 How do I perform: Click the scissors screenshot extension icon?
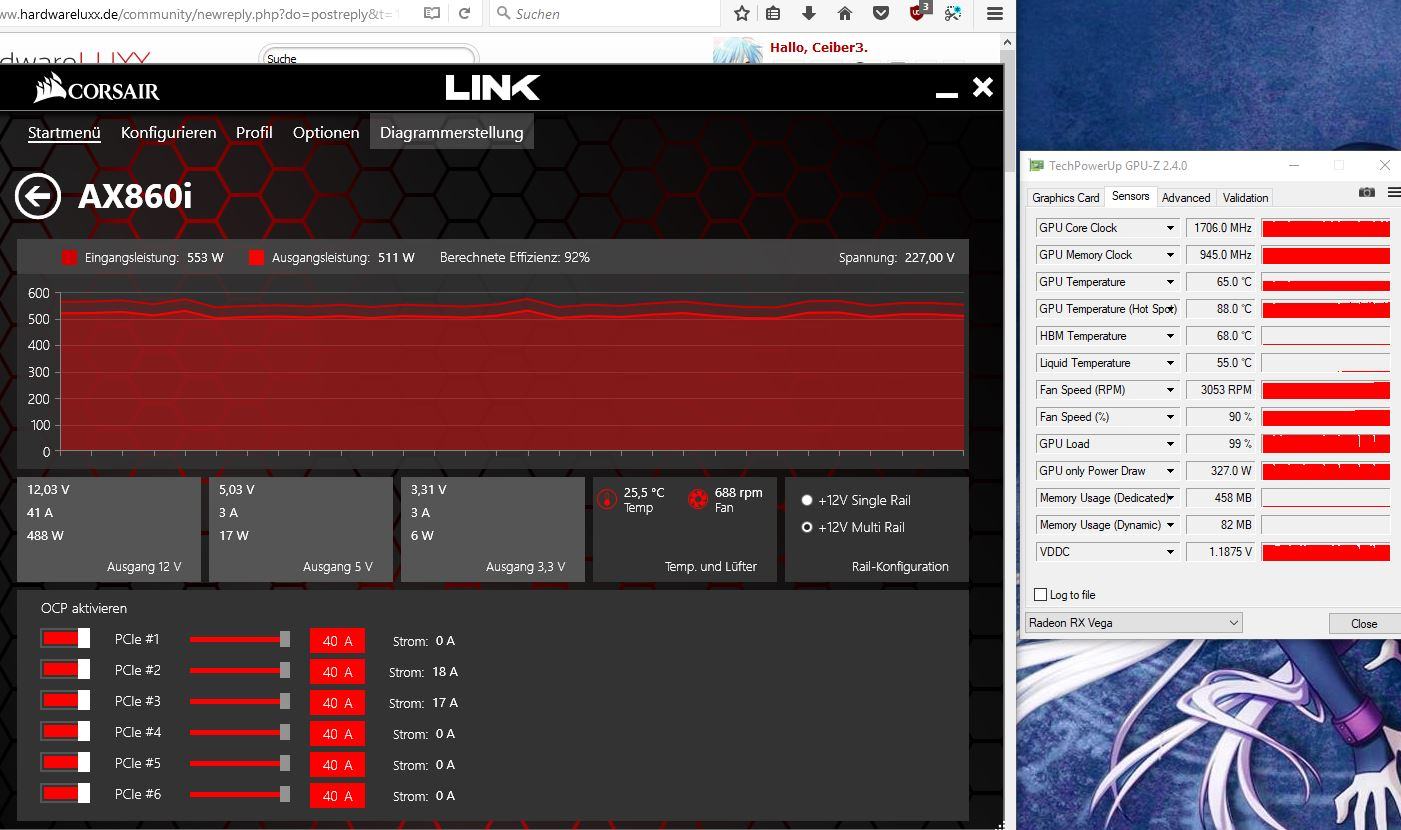(x=953, y=13)
